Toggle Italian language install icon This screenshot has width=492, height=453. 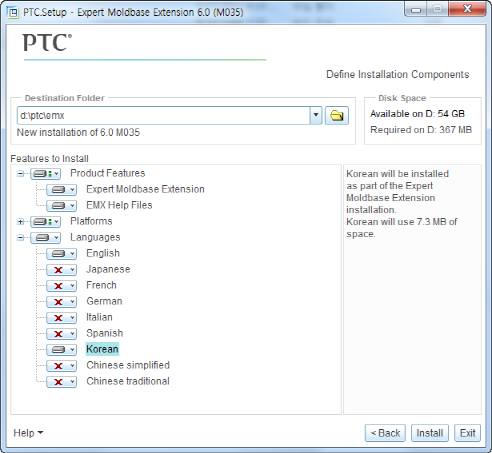[62, 317]
